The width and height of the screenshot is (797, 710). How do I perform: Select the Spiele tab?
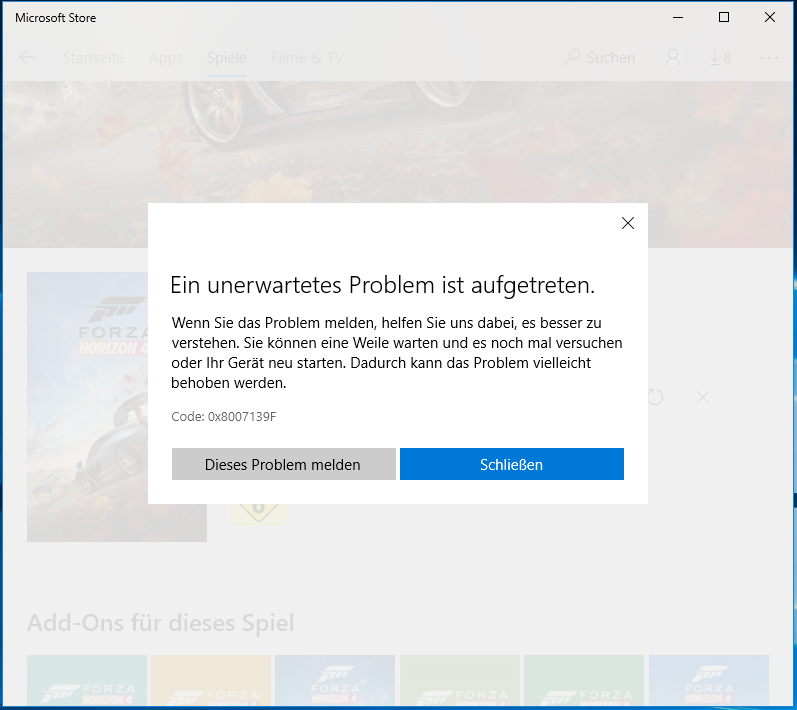click(x=227, y=57)
